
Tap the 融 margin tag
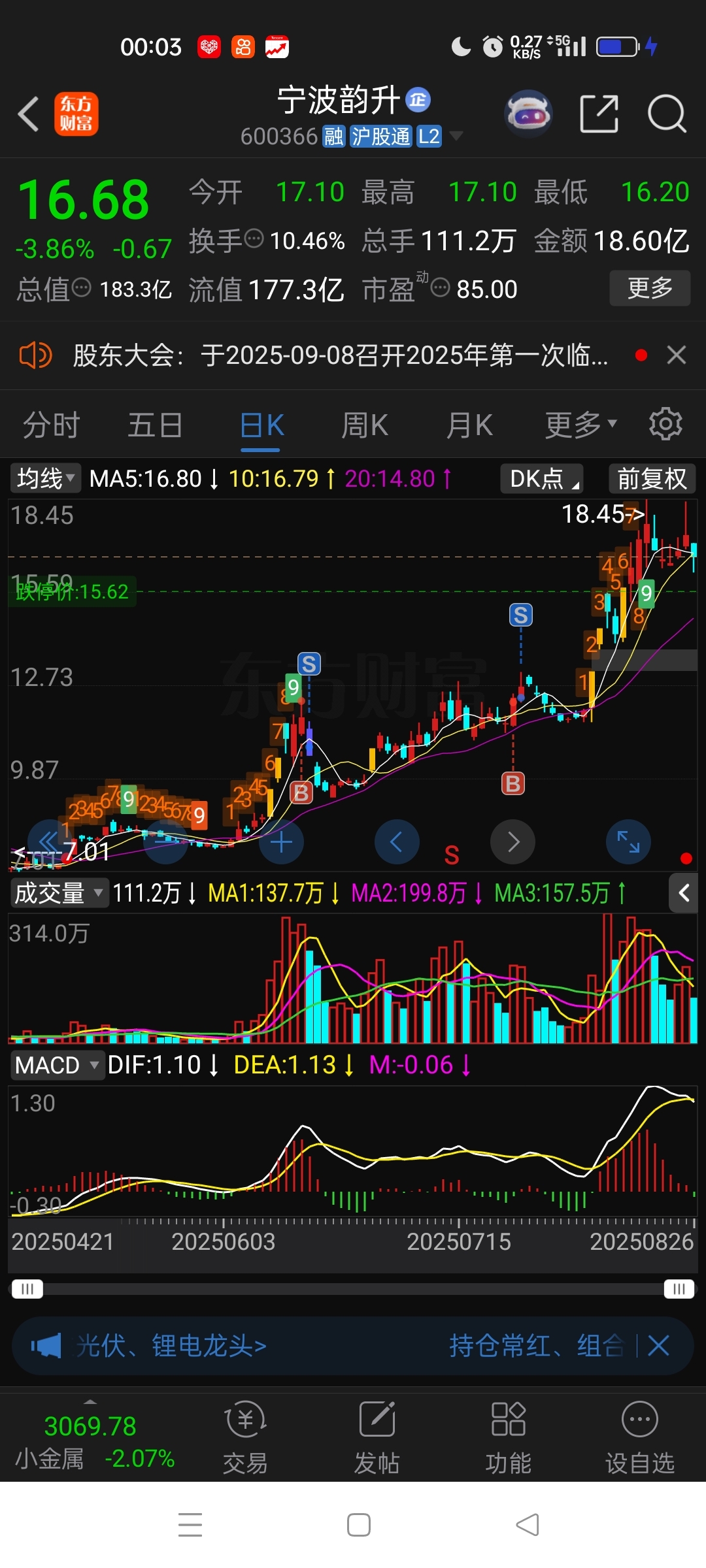[333, 137]
